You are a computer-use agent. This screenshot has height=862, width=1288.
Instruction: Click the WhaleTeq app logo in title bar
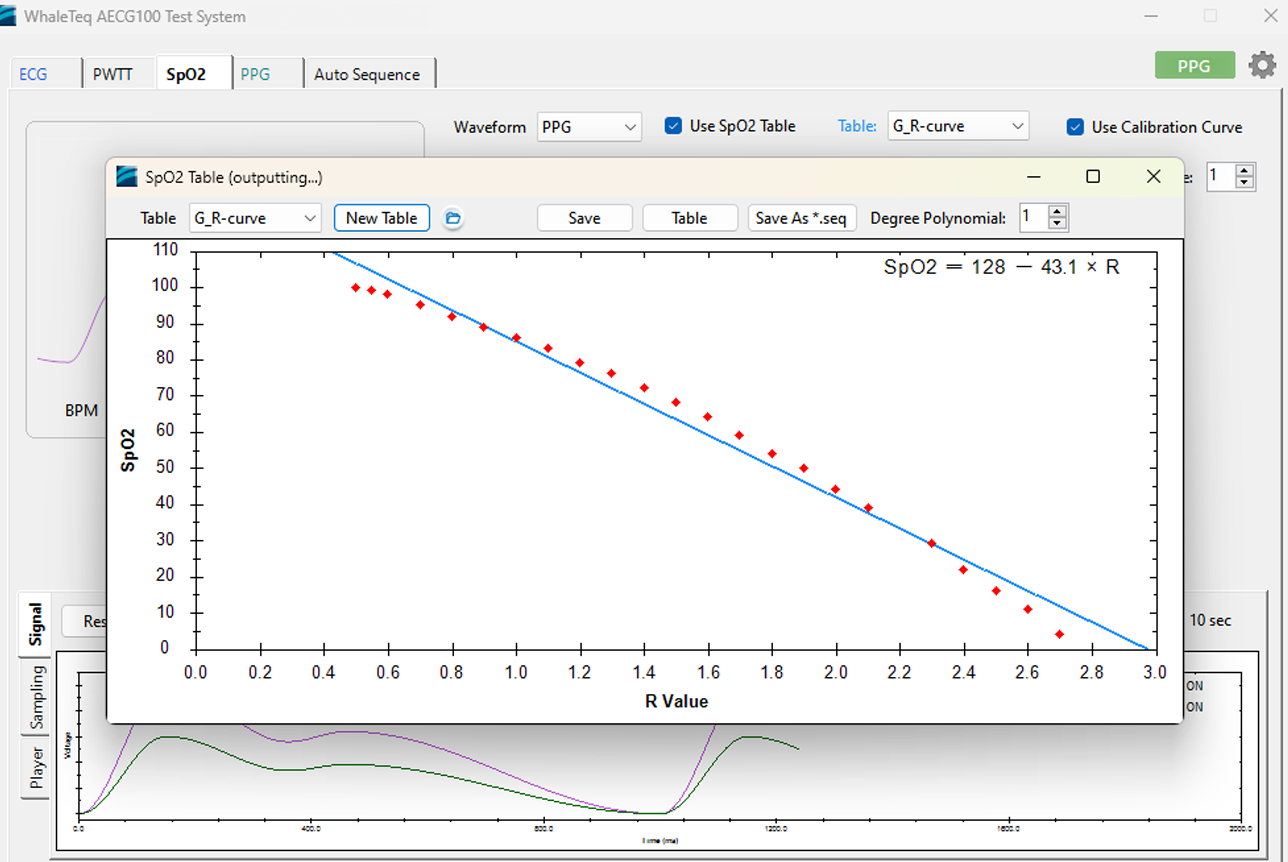coord(9,16)
